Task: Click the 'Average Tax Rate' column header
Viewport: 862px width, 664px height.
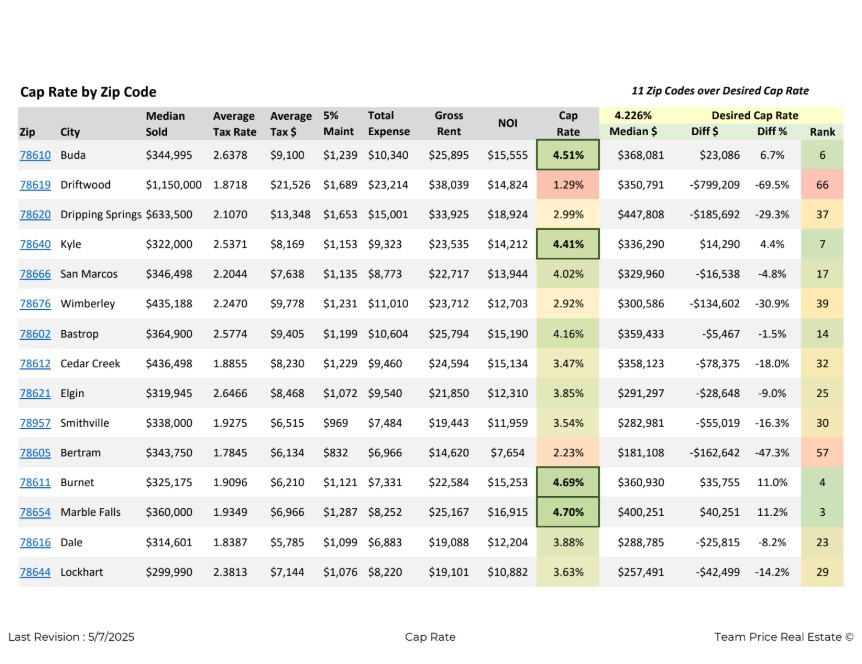Action: (235, 124)
